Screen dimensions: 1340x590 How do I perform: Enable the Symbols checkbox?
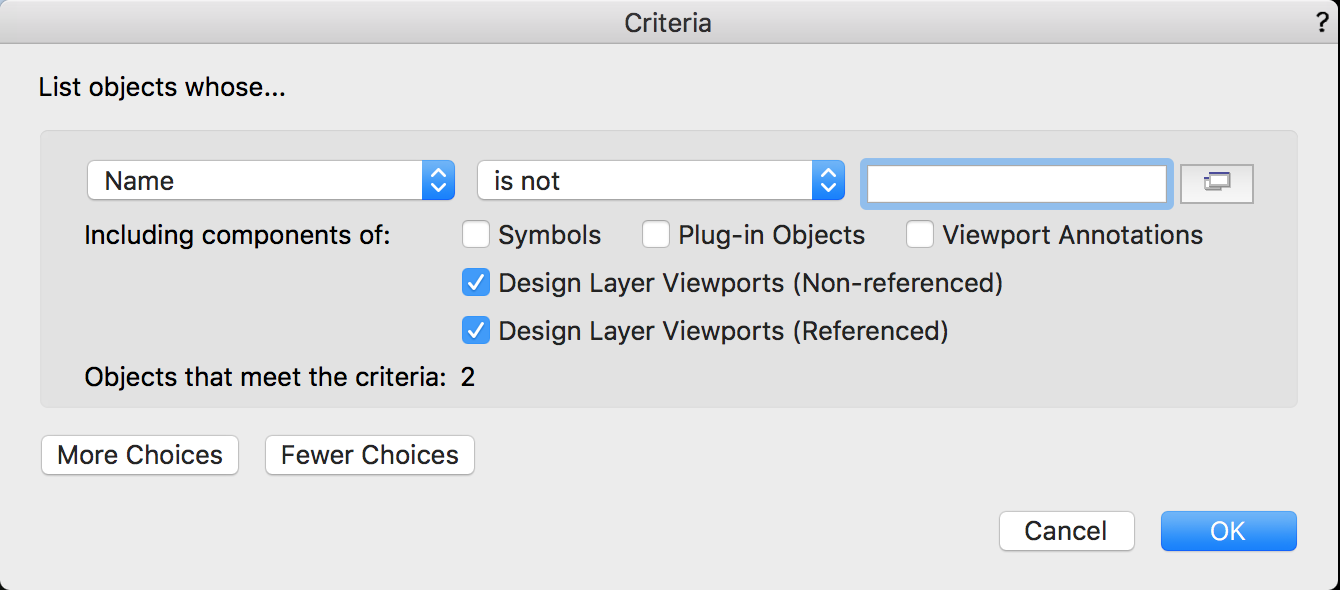pos(476,235)
